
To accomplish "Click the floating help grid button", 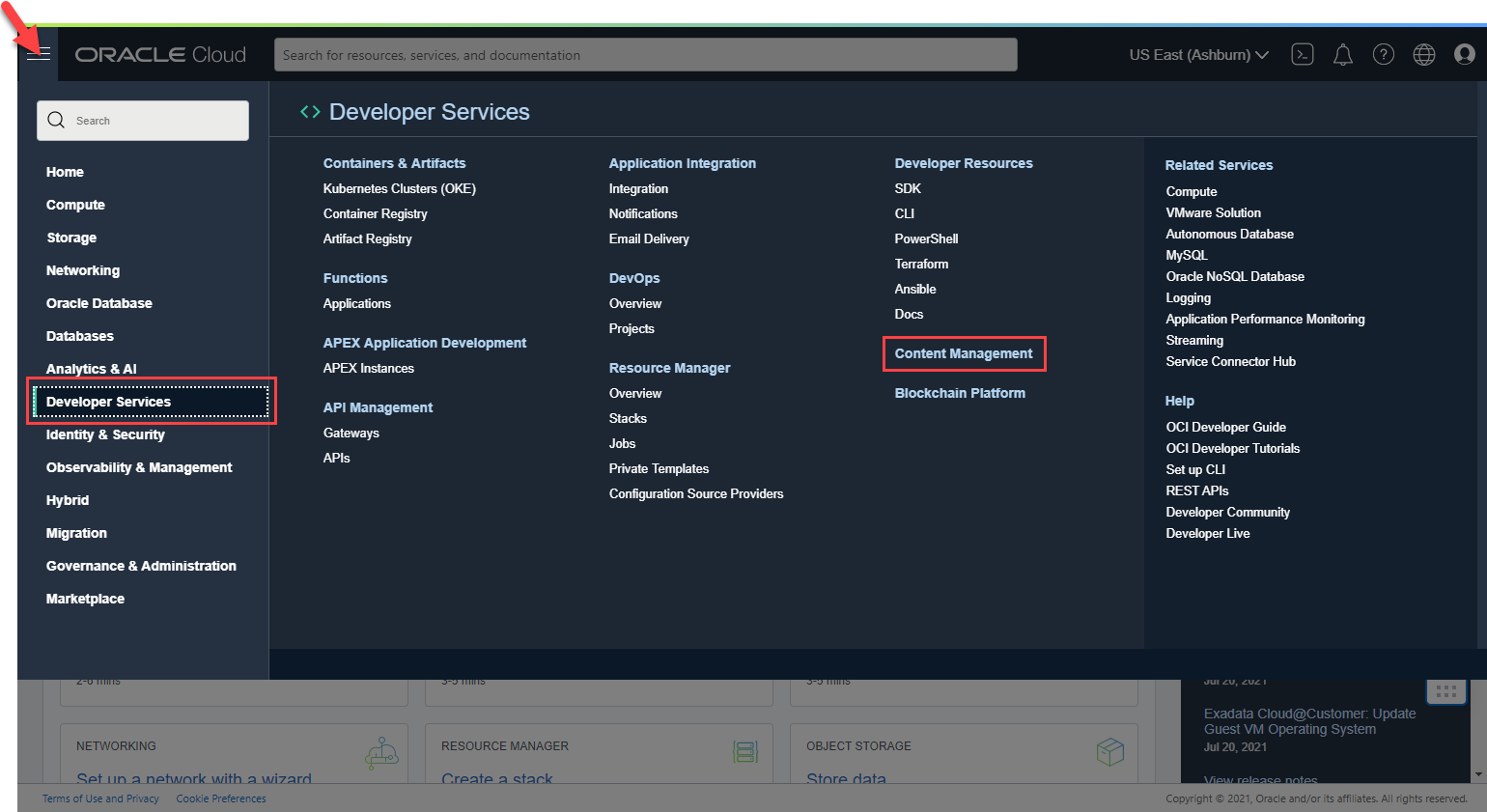I will pyautogui.click(x=1446, y=691).
